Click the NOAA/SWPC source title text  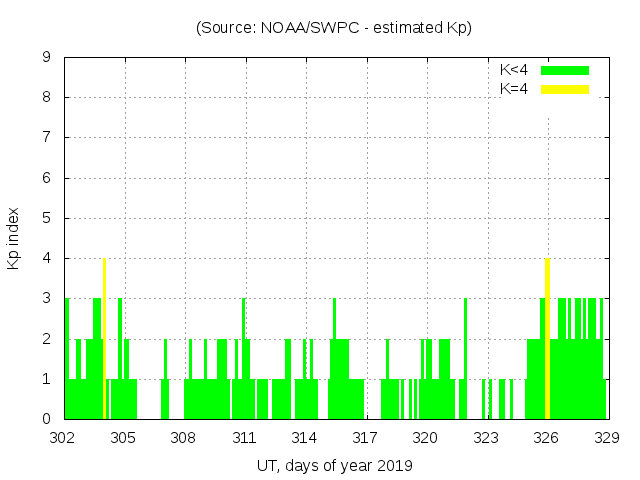coord(334,28)
